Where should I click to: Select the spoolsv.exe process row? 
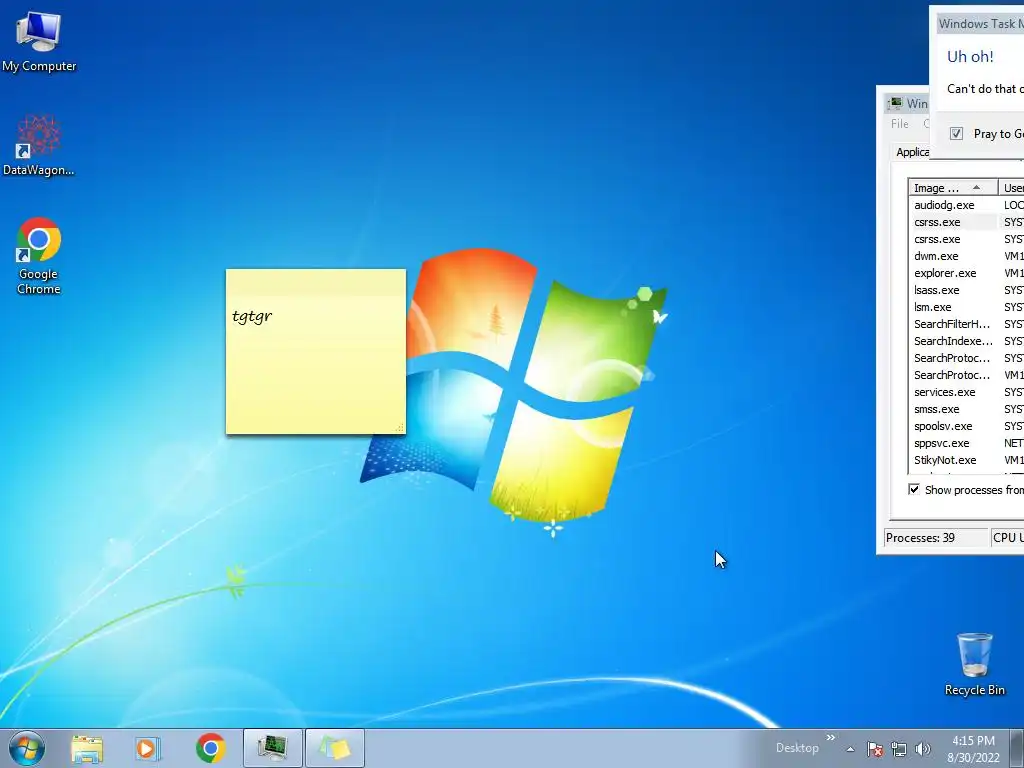pos(967,426)
